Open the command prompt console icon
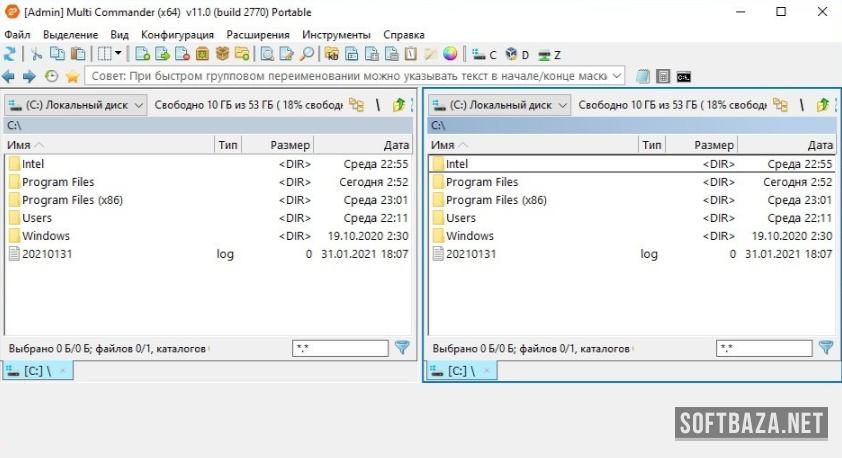 684,76
